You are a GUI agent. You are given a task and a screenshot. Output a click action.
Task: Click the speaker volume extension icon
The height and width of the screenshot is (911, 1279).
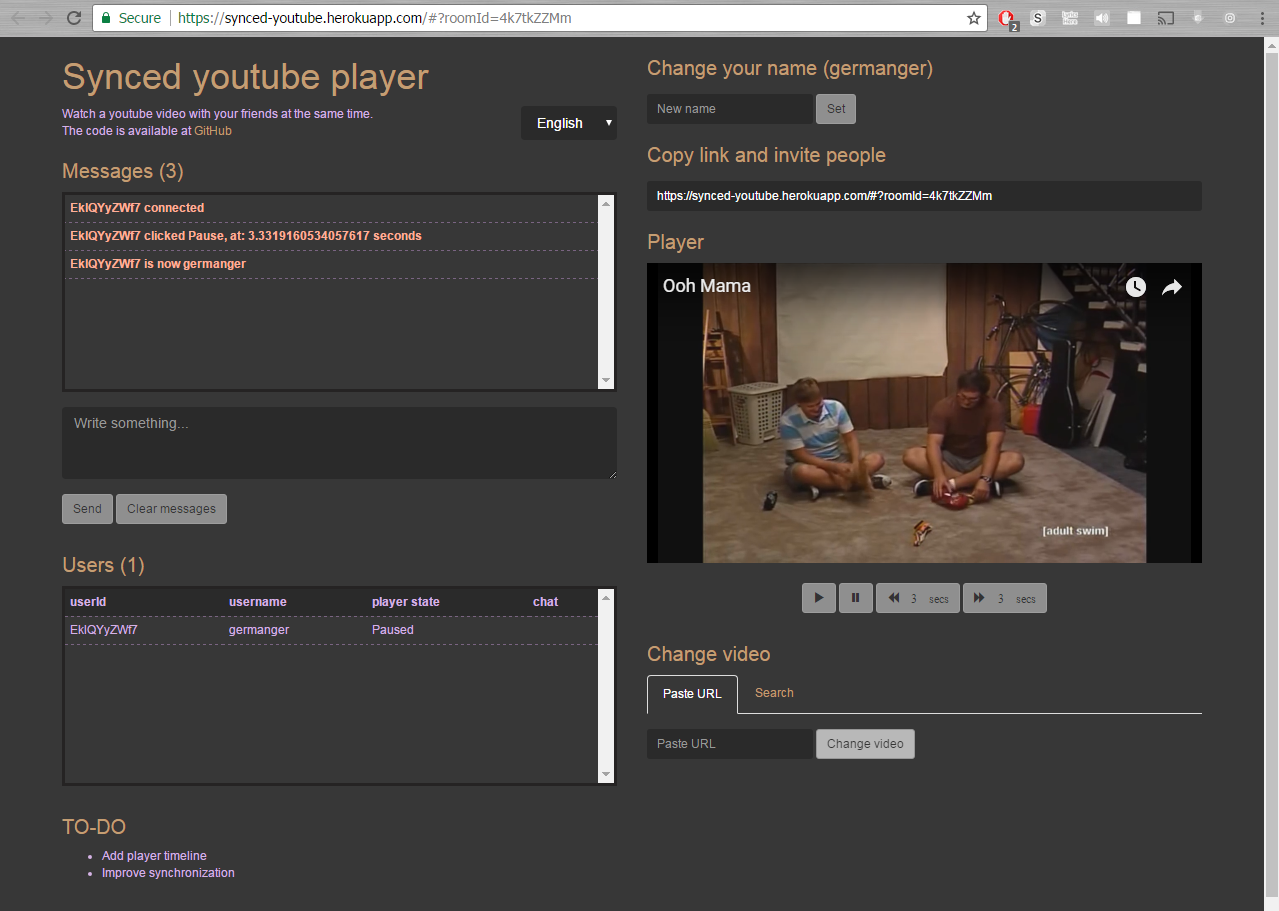(1102, 18)
